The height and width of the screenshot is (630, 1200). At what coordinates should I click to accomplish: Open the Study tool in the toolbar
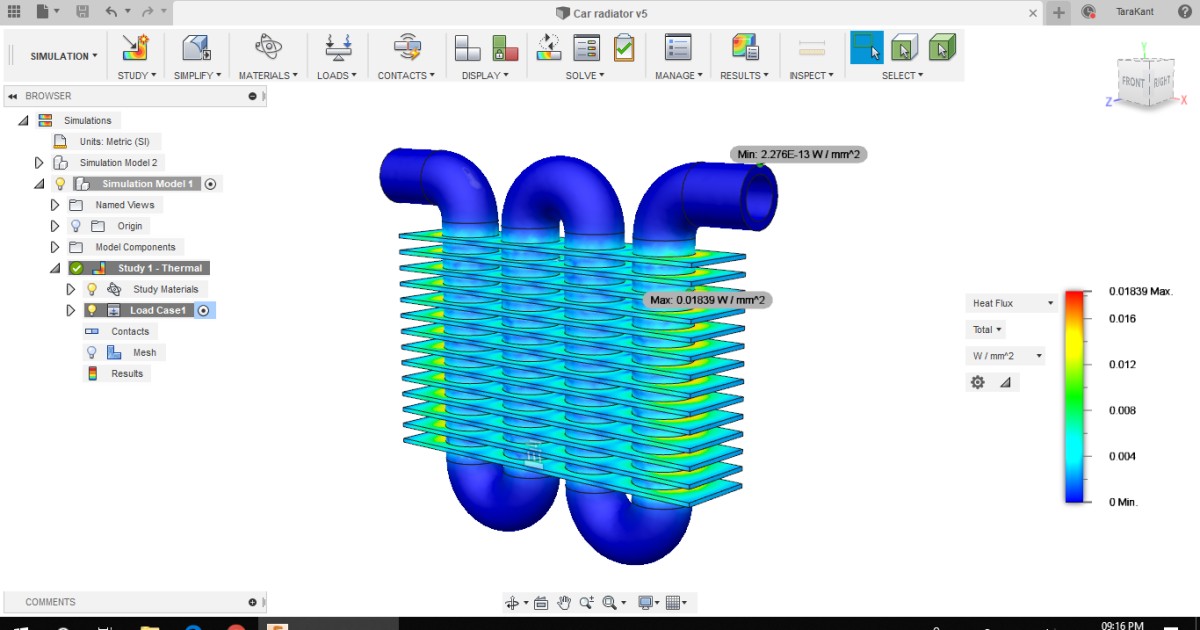click(136, 47)
